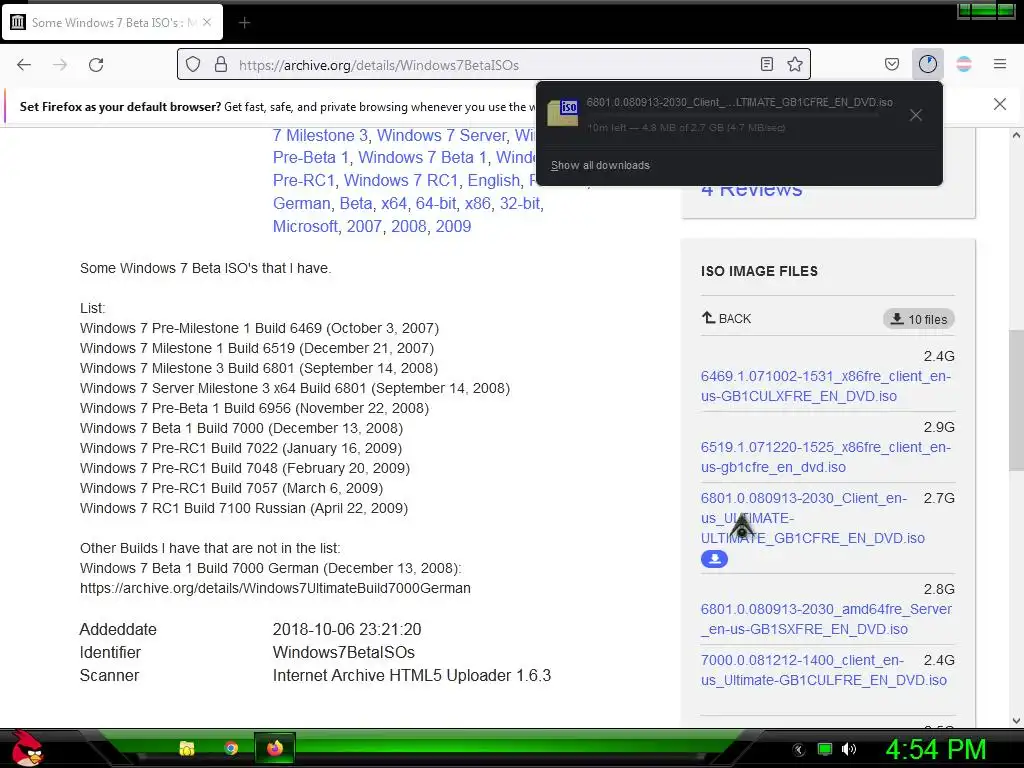Close the Windows 7 Beta ISO's tab

click(207, 22)
